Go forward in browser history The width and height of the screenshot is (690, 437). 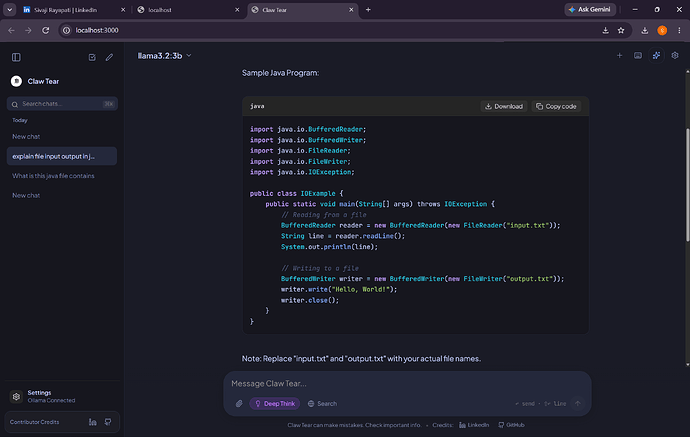[x=28, y=30]
